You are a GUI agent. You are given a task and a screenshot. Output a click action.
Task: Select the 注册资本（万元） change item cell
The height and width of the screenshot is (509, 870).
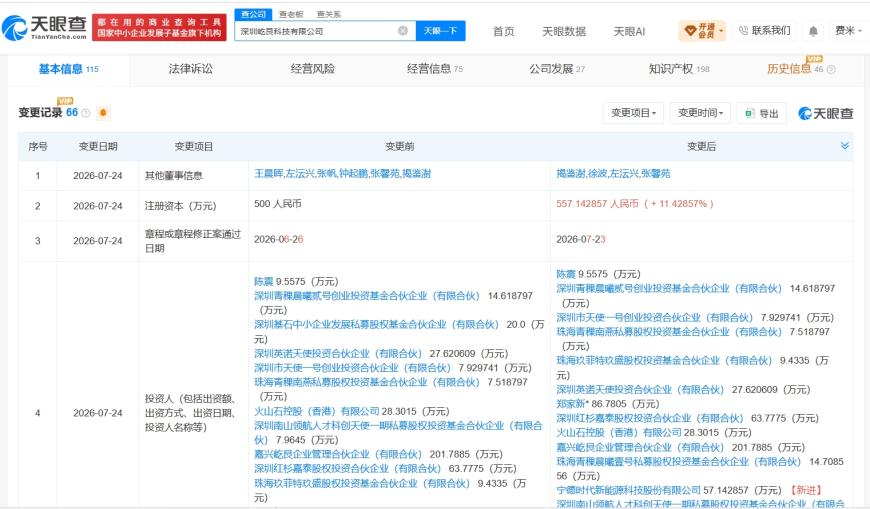click(180, 206)
